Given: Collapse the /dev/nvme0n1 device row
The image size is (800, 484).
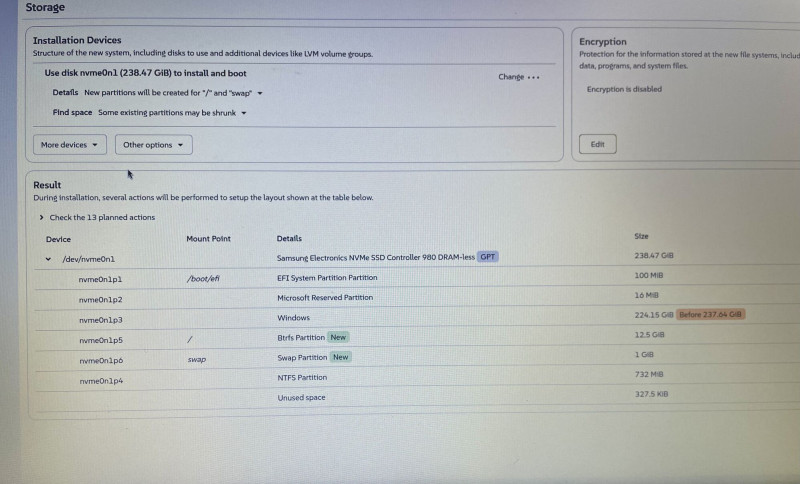Looking at the screenshot, I should [48, 259].
